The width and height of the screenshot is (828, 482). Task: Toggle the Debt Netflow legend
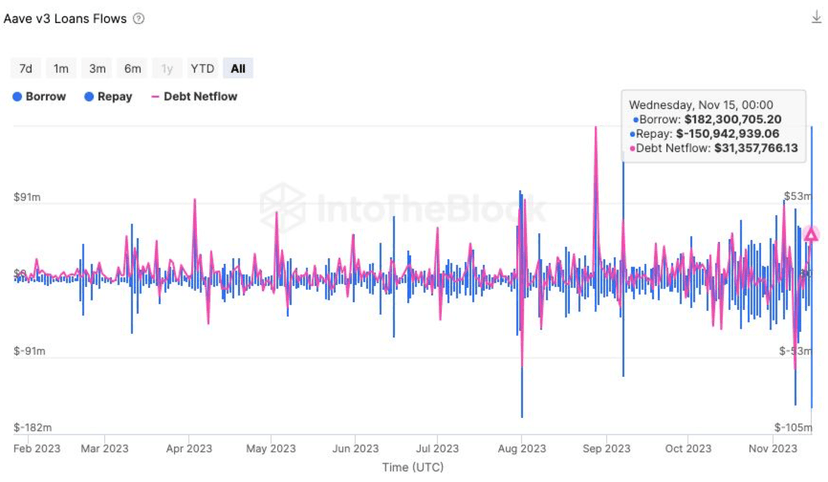[194, 97]
